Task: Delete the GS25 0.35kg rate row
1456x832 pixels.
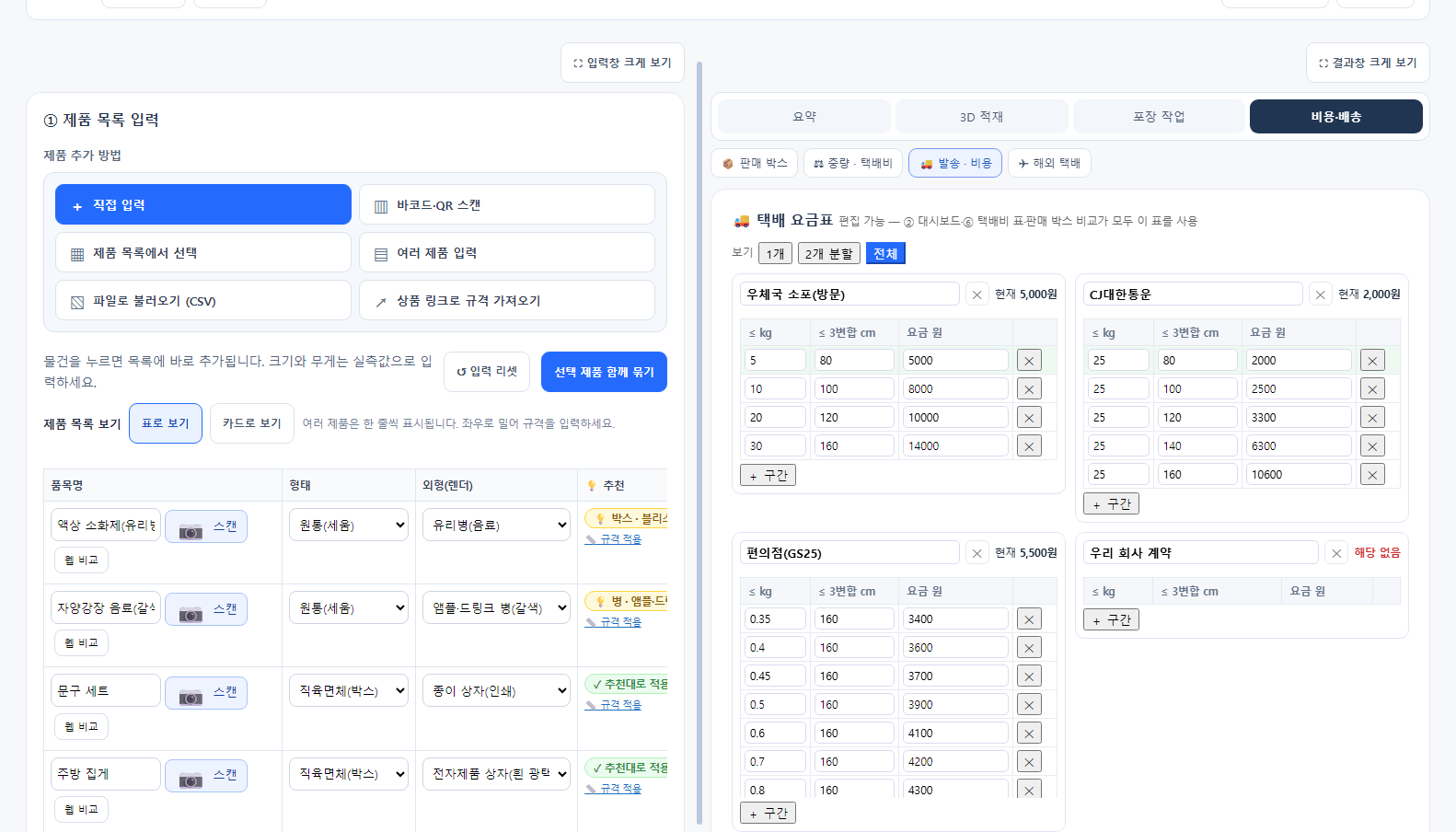Action: click(x=1029, y=619)
